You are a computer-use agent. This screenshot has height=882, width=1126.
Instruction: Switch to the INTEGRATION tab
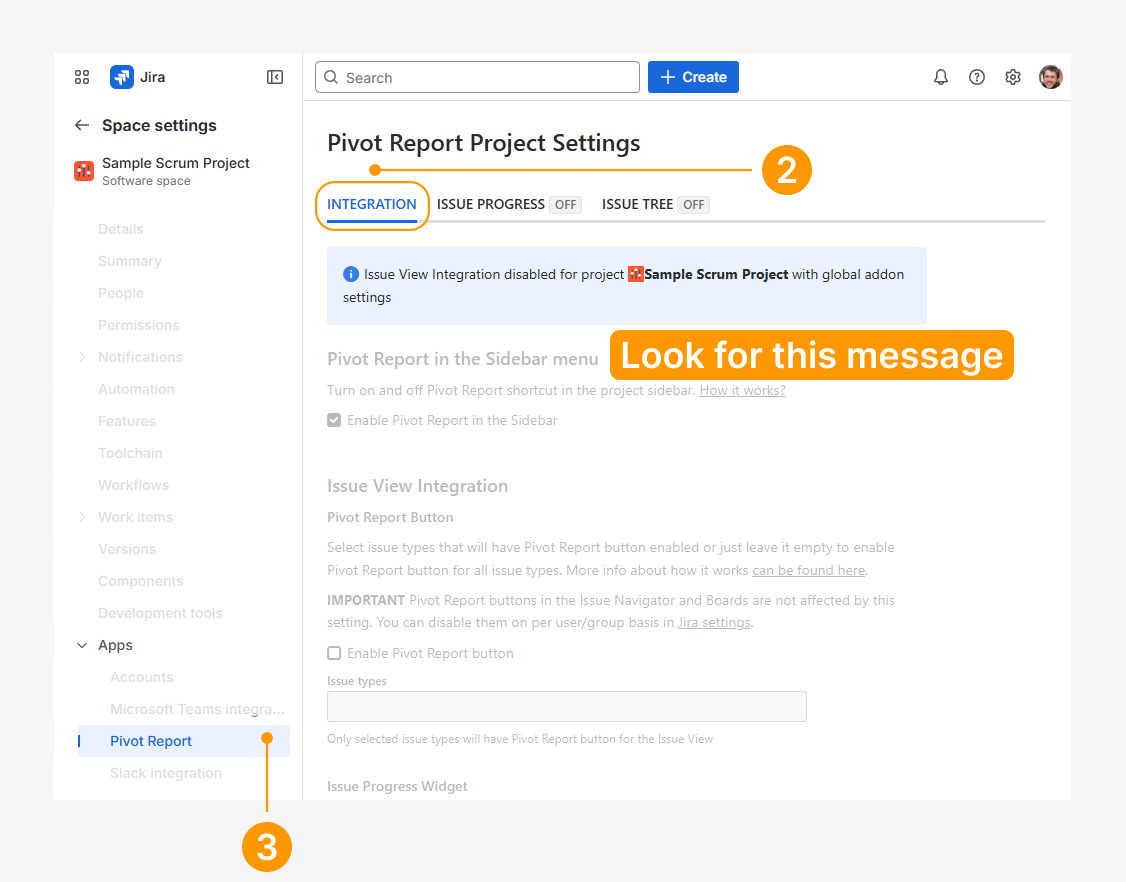click(x=371, y=204)
